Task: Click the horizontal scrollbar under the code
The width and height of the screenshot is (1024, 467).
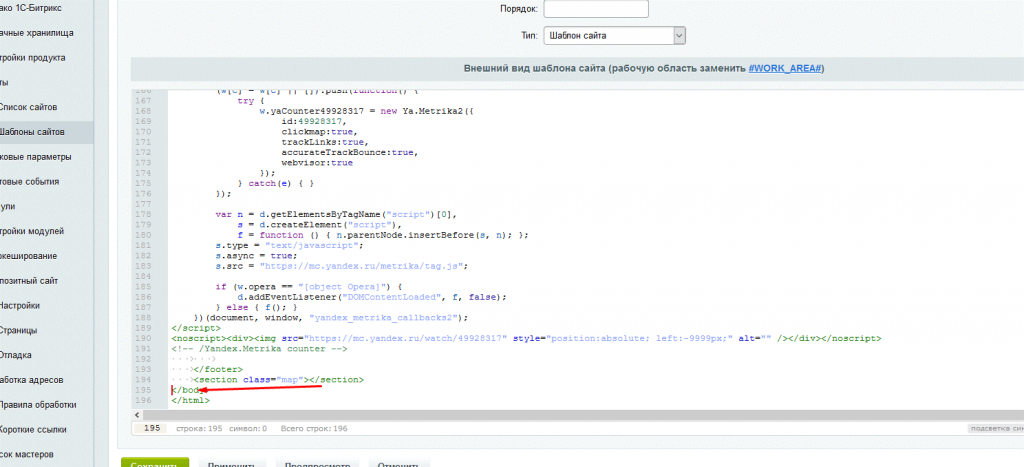Action: [x=560, y=412]
